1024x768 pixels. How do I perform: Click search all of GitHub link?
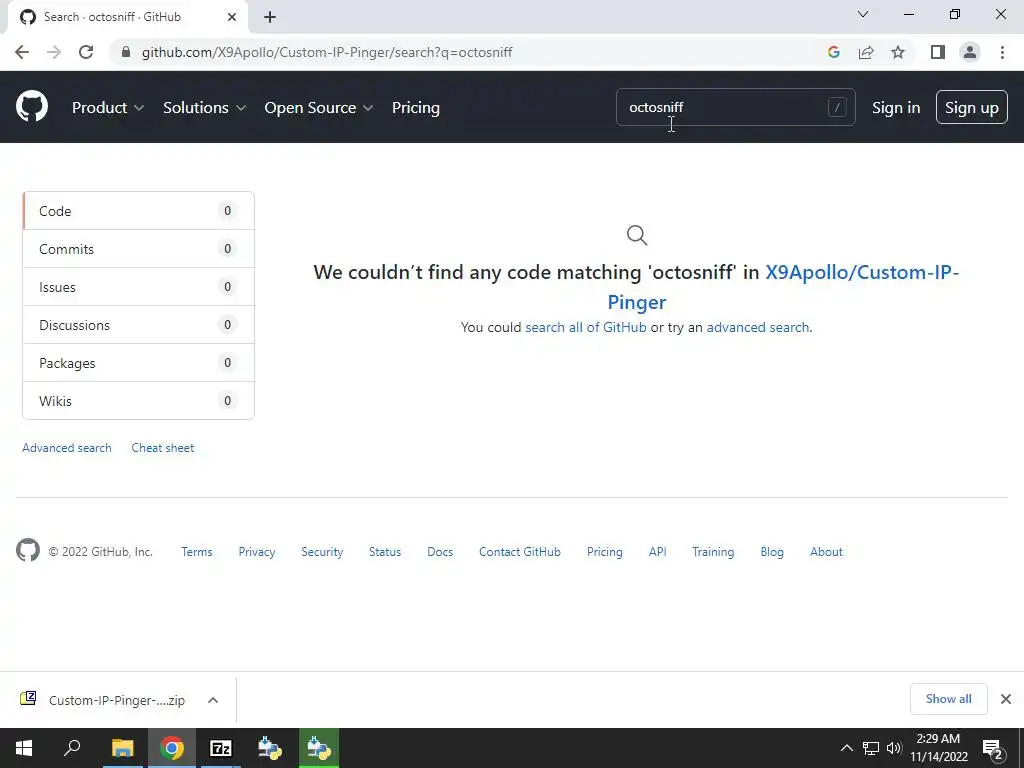tap(586, 327)
